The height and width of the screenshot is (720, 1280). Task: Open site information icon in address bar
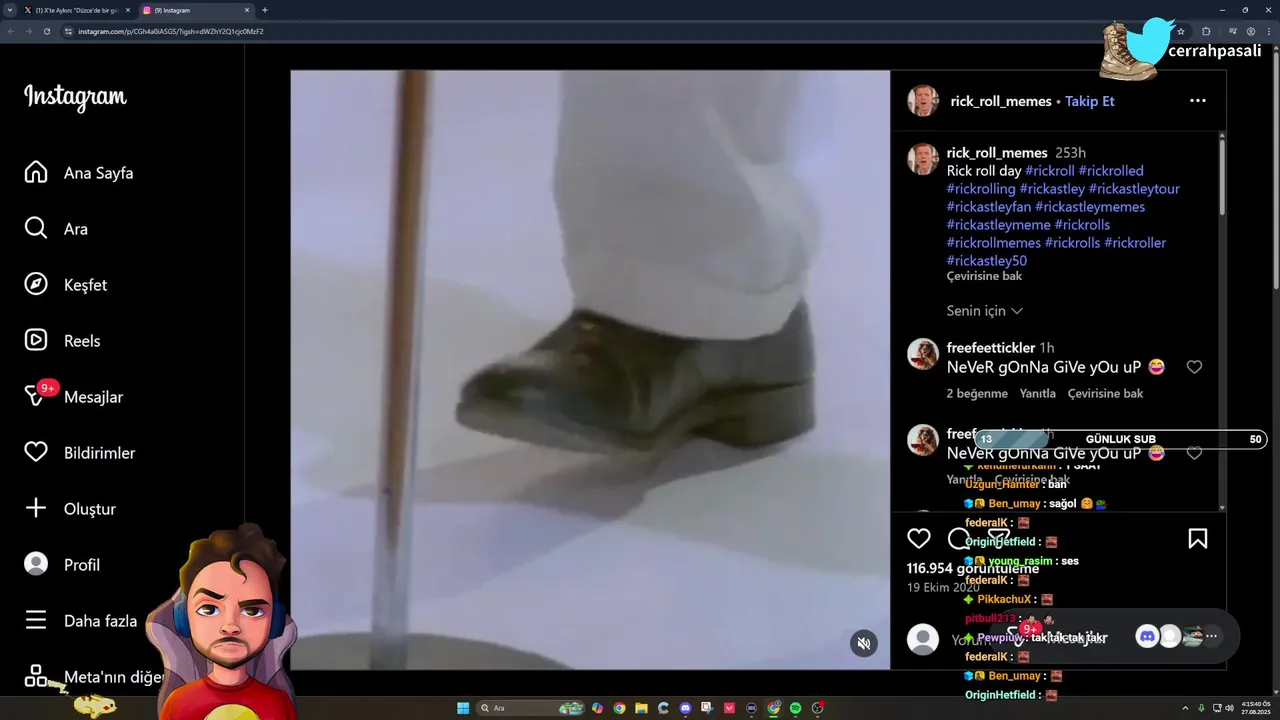click(x=68, y=31)
